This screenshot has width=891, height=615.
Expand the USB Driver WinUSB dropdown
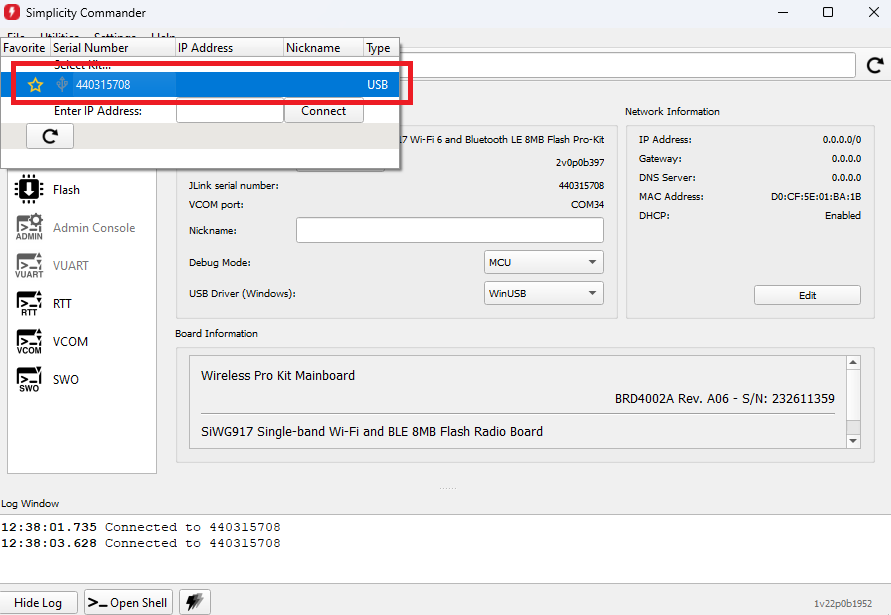tap(543, 293)
